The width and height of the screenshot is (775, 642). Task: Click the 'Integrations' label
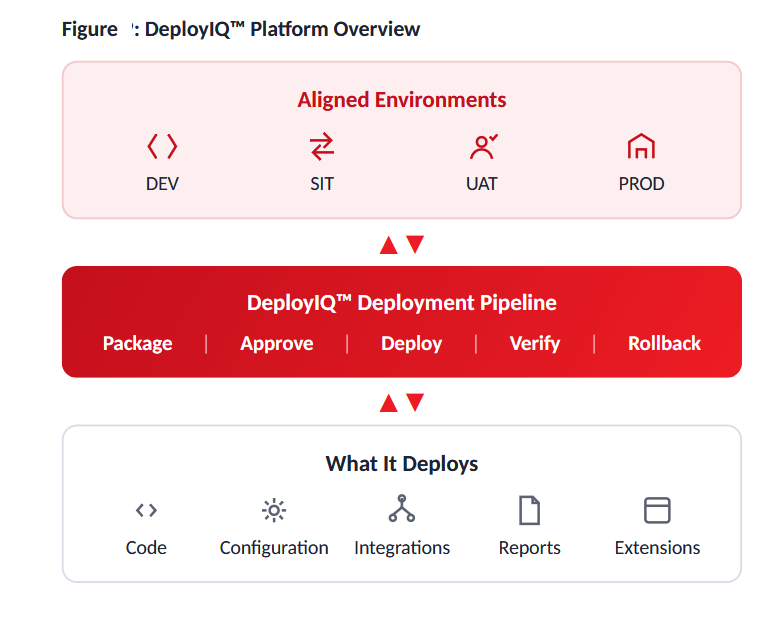(x=402, y=548)
